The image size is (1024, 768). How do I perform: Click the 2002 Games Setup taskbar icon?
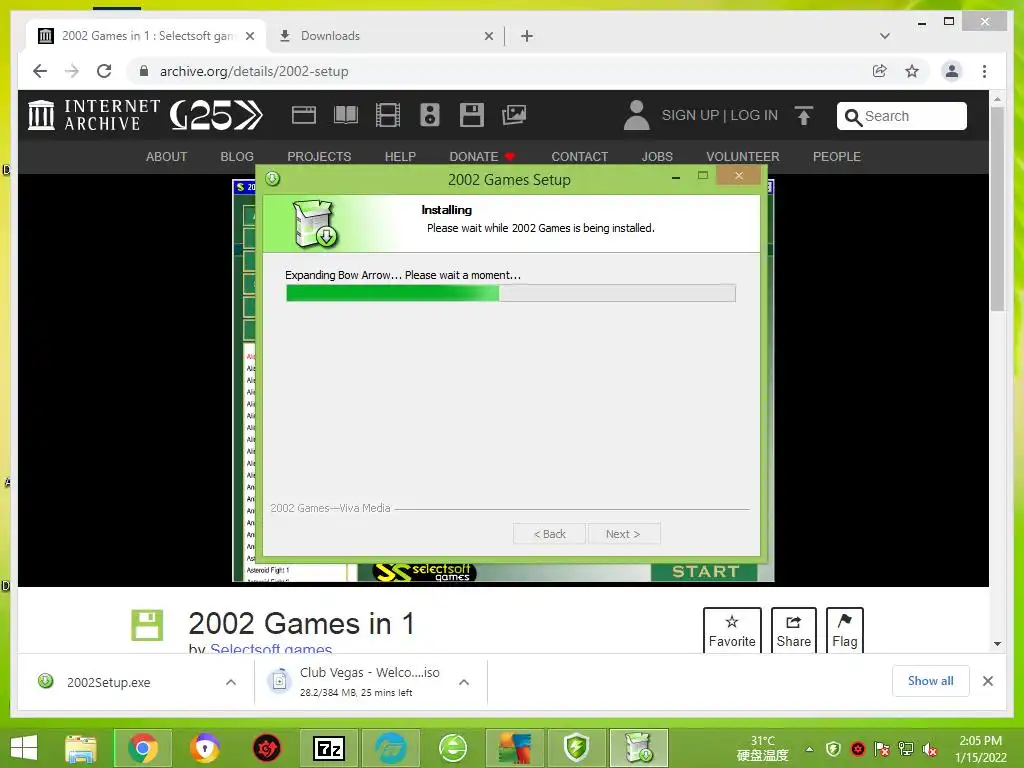pos(639,748)
